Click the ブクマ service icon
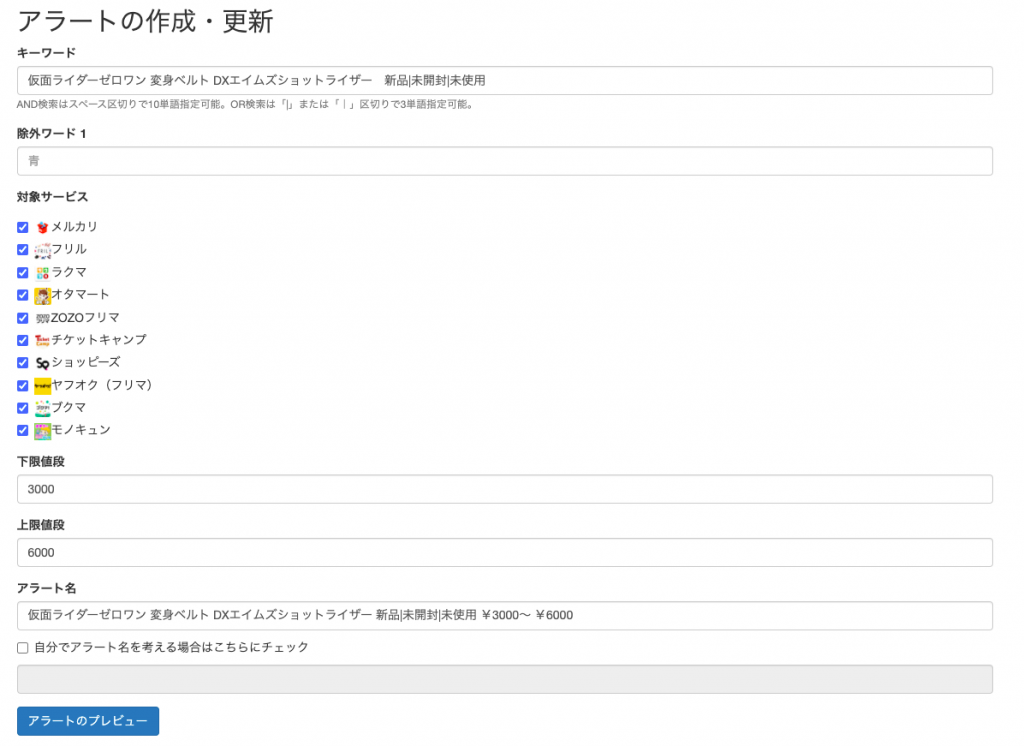 (x=42, y=408)
